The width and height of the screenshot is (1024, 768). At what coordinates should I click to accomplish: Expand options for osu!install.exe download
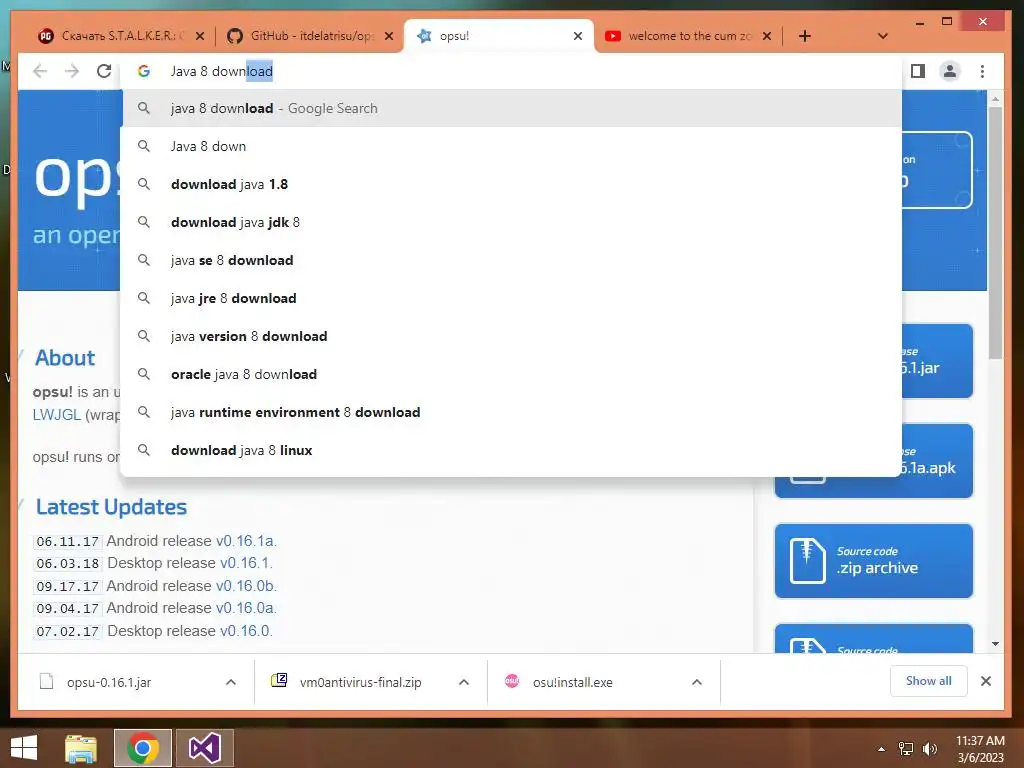click(697, 682)
